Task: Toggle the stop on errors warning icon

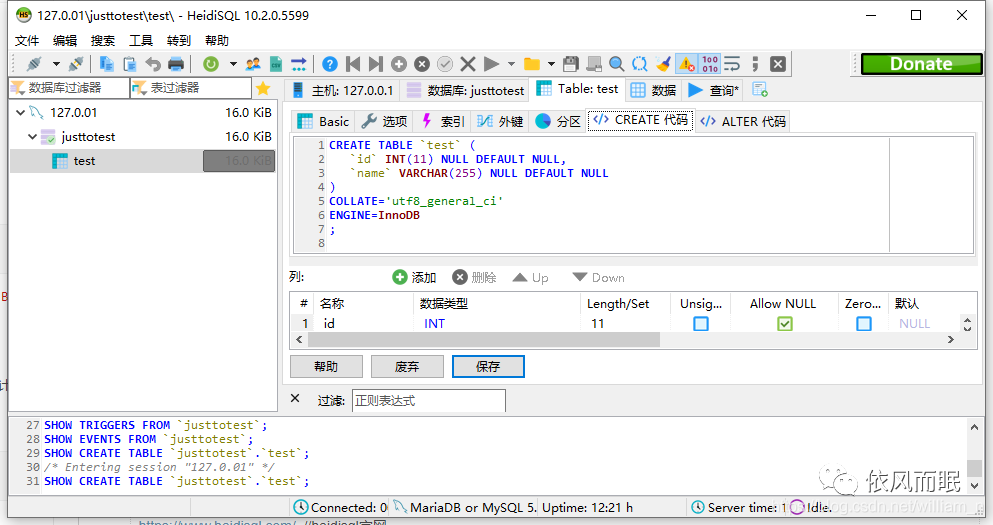Action: pos(686,64)
